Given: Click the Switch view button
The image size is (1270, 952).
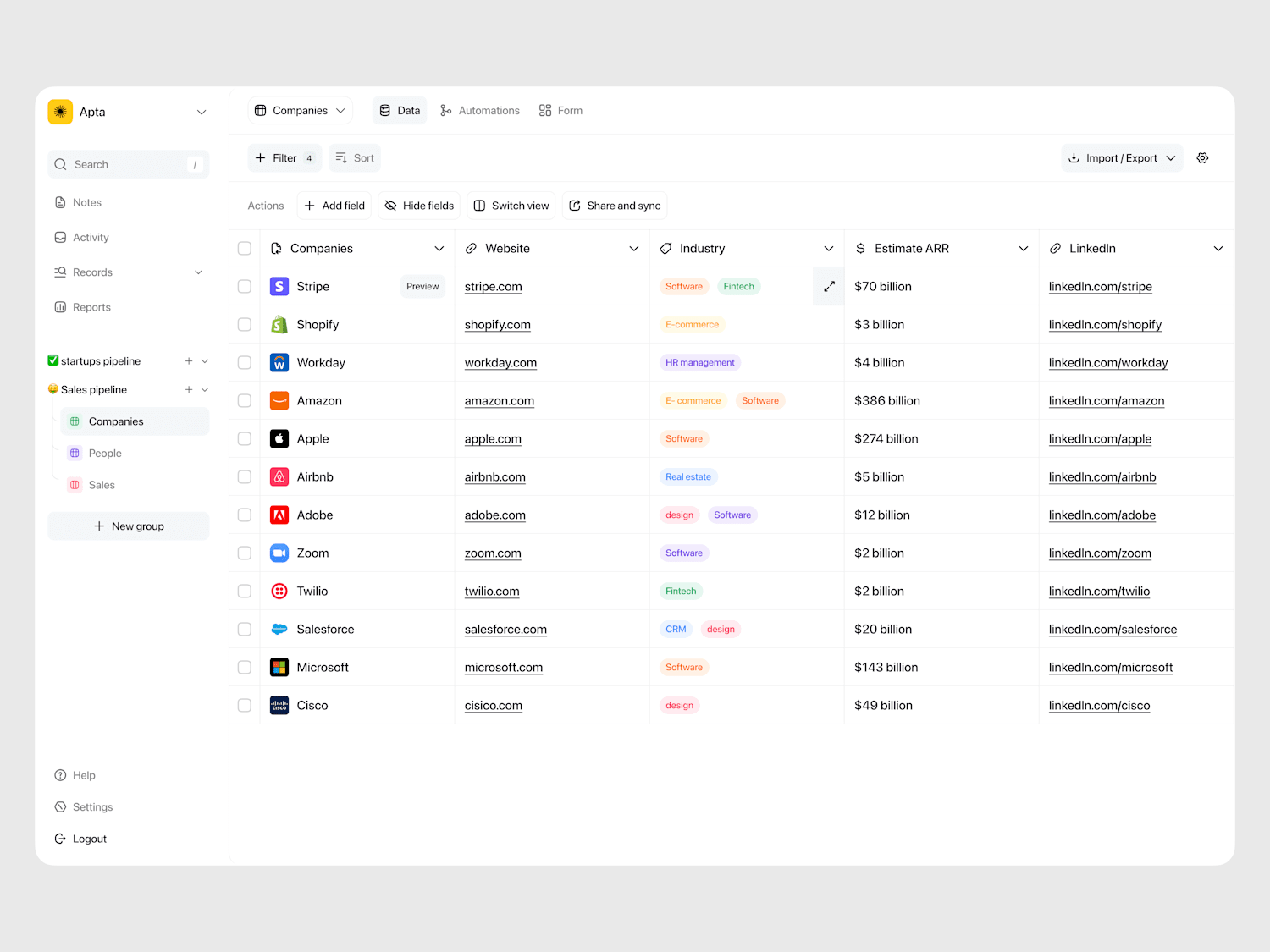Looking at the screenshot, I should click(x=511, y=206).
